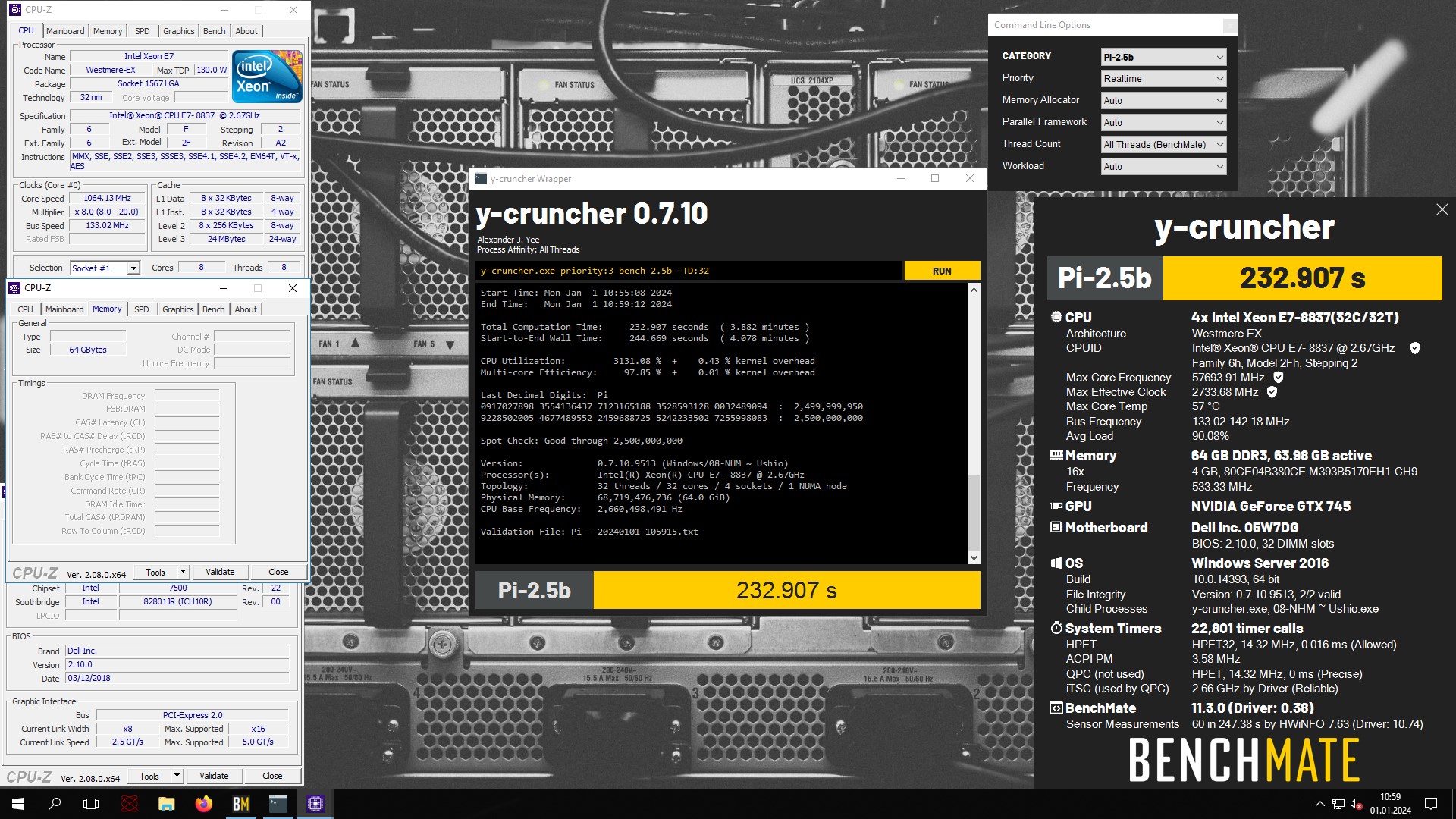The width and height of the screenshot is (1456, 819).
Task: Click the console scrollbar down arrow
Action: pyautogui.click(x=974, y=558)
